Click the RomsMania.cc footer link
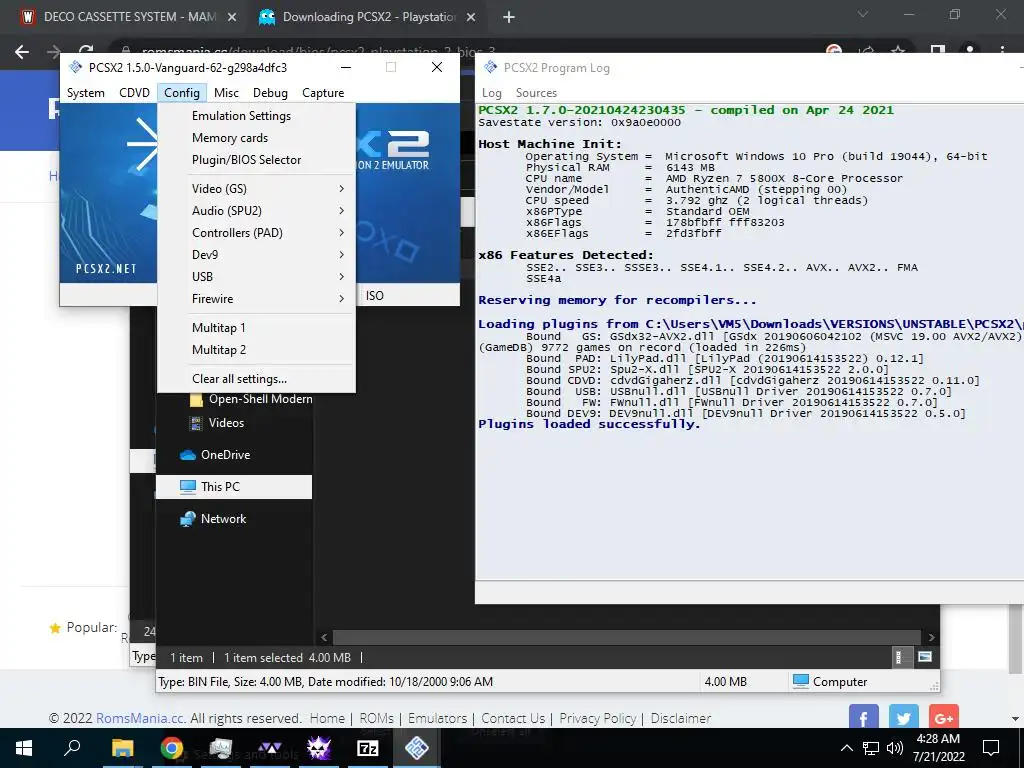 point(140,718)
